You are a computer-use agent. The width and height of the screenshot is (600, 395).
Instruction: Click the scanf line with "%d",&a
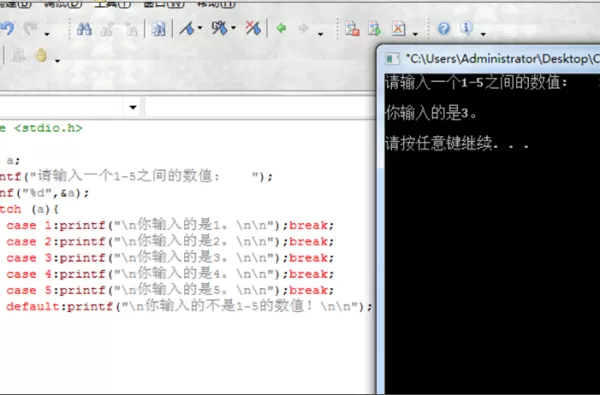pyautogui.click(x=44, y=193)
